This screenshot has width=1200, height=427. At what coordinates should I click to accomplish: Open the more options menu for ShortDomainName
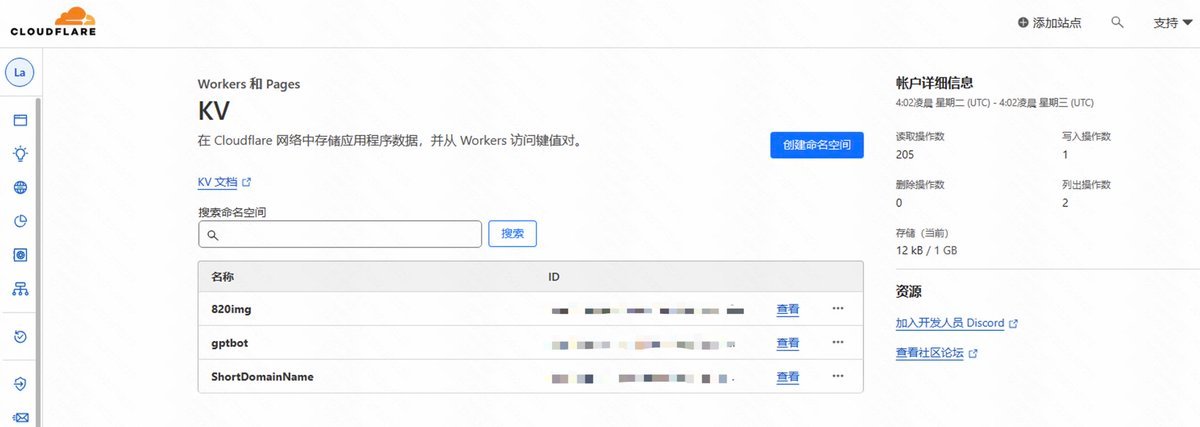(x=838, y=376)
